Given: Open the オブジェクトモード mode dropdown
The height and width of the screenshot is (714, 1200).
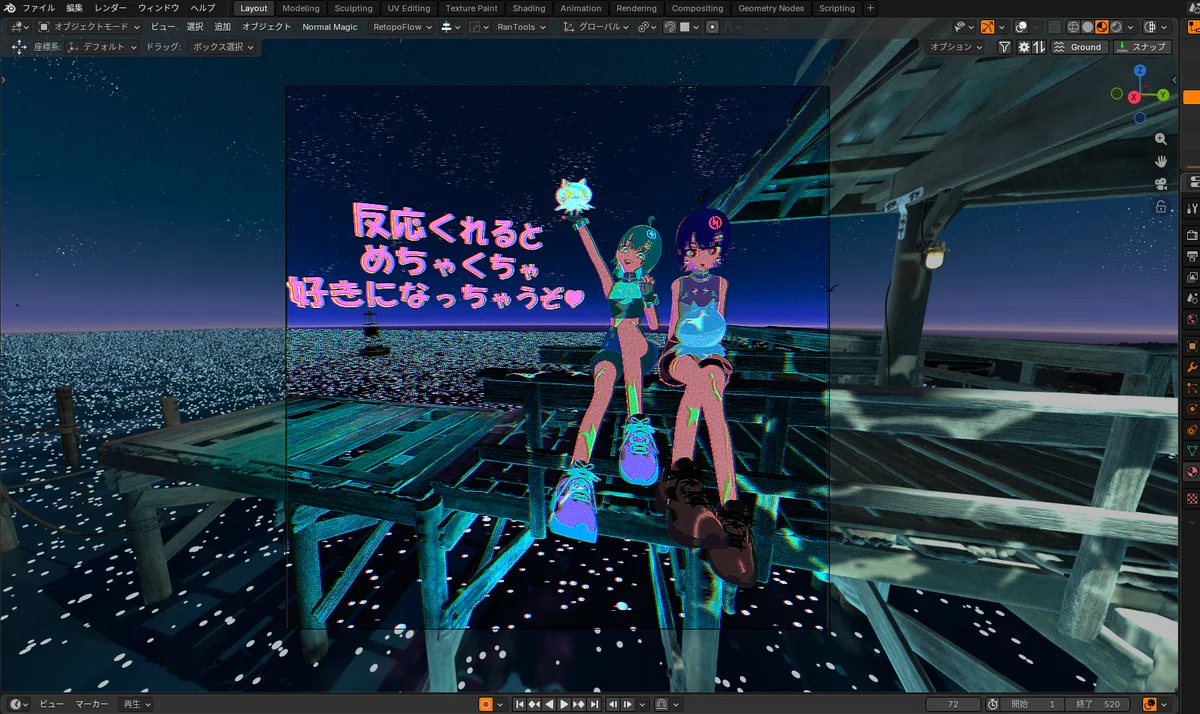Looking at the screenshot, I should (x=91, y=27).
